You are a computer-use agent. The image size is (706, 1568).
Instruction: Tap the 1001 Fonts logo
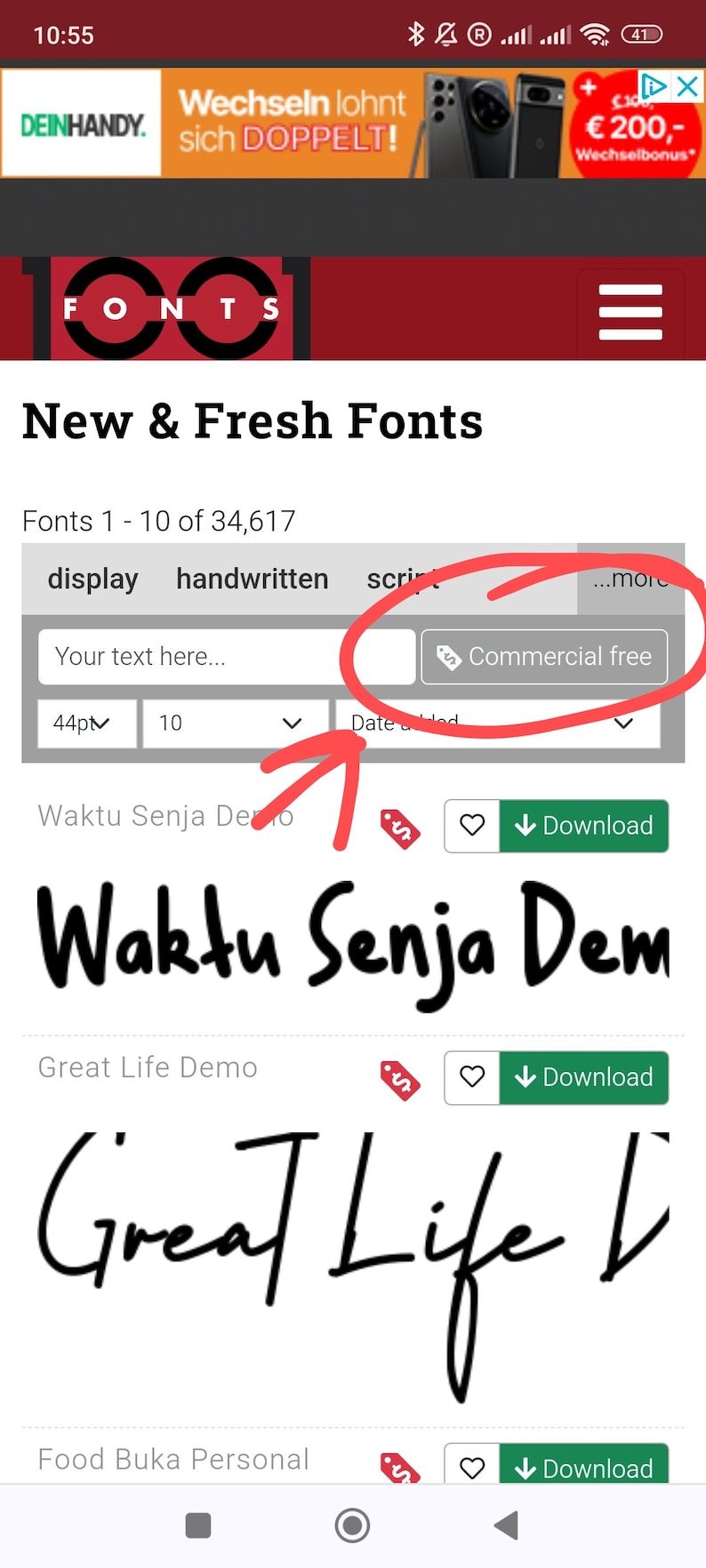pos(166,308)
